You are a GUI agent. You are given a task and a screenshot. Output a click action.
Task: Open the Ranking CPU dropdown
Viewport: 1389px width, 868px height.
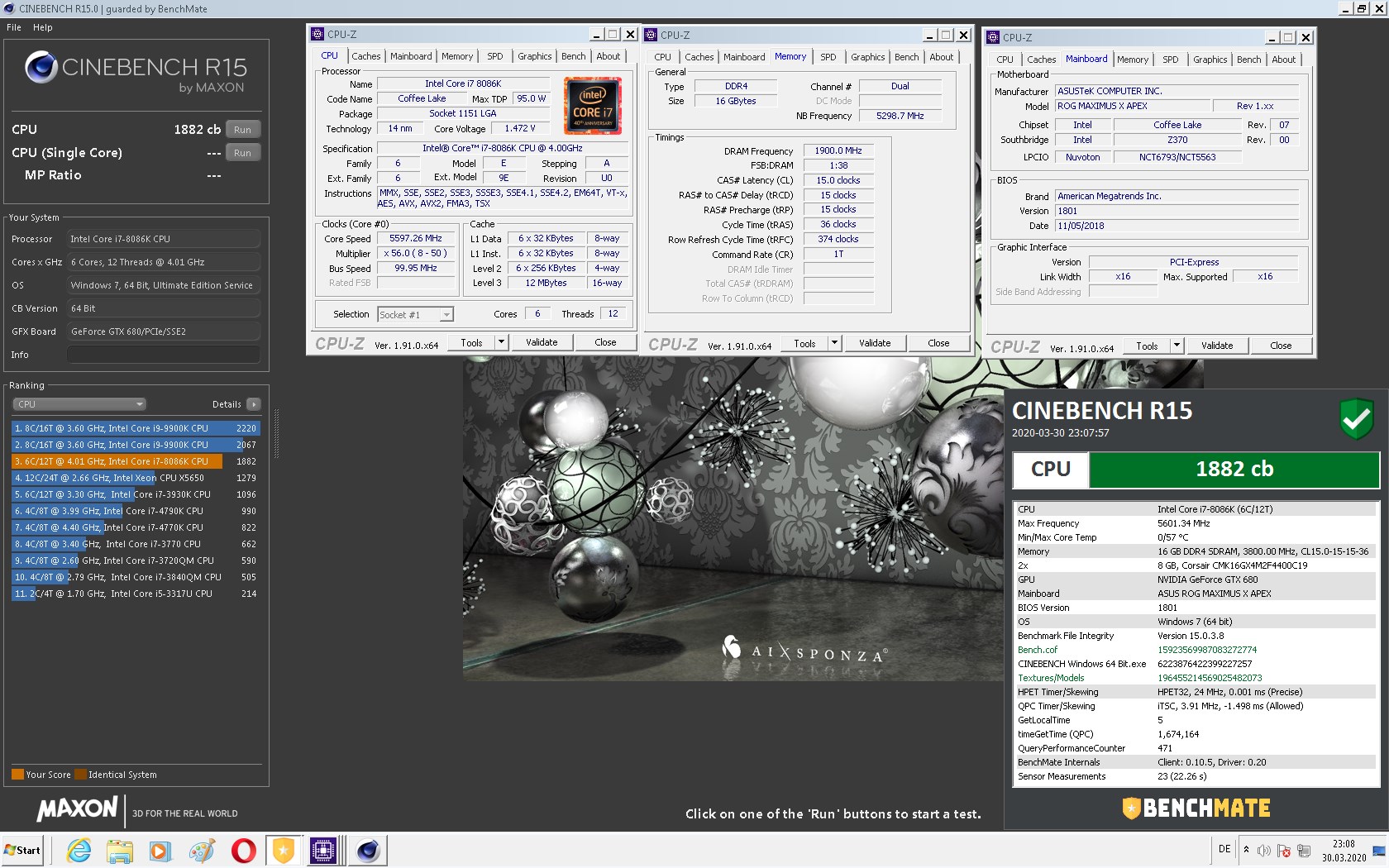point(79,404)
